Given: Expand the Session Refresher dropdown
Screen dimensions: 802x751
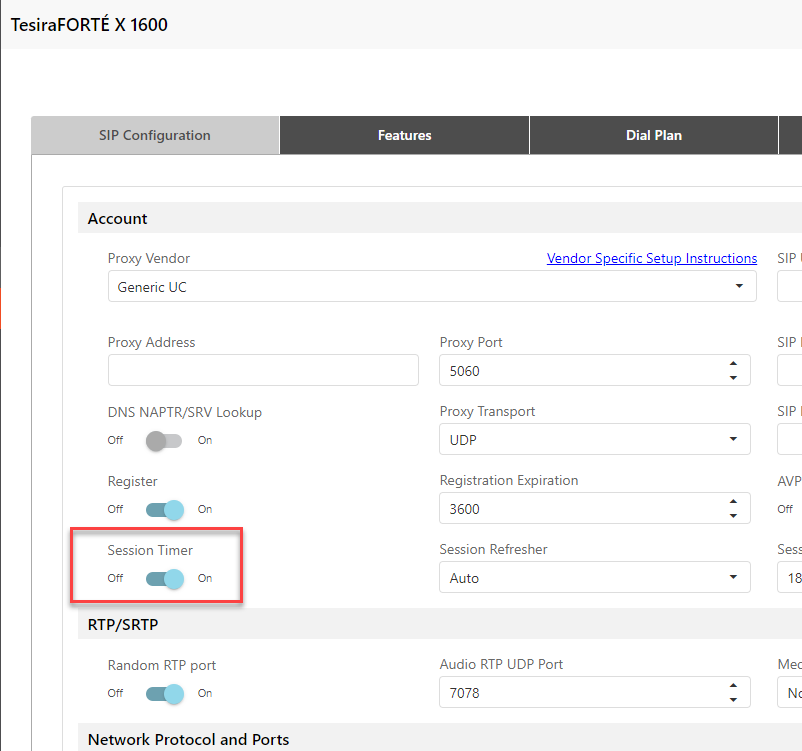Looking at the screenshot, I should point(595,578).
